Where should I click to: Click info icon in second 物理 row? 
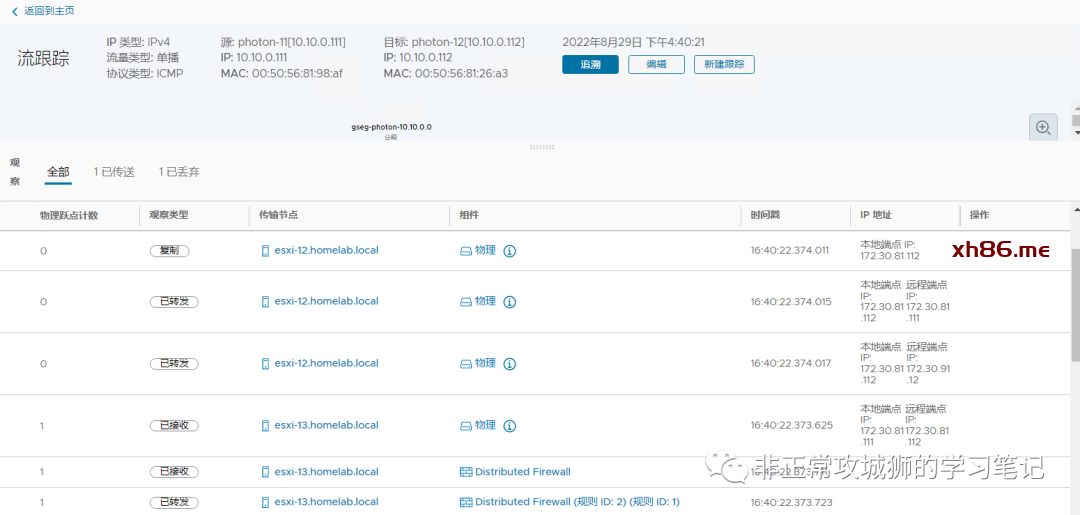coord(509,302)
